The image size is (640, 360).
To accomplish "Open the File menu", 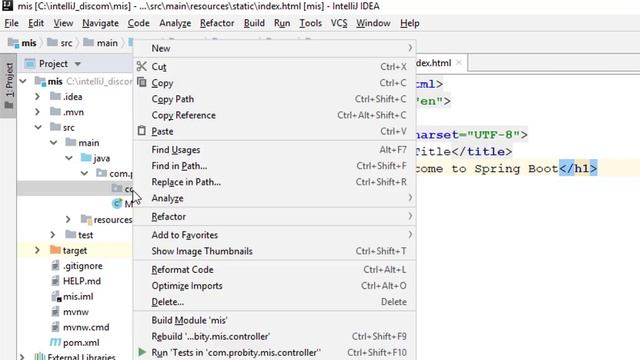I will (11, 23).
